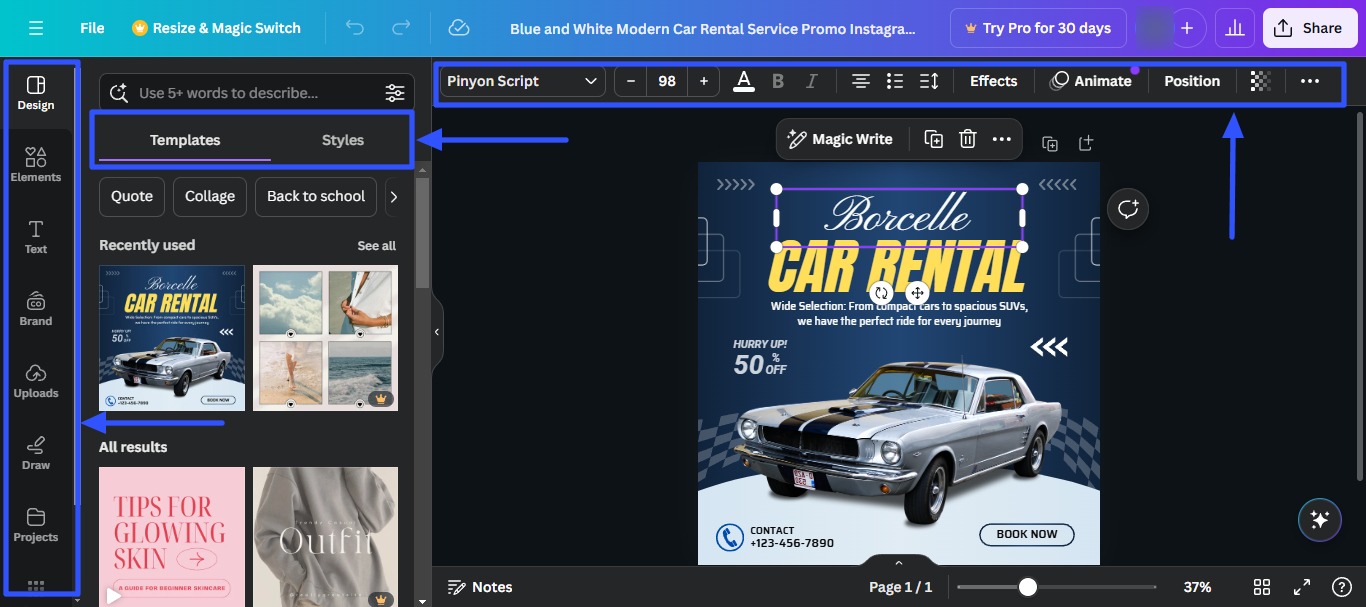Toggle the bulleted list formatting
The width and height of the screenshot is (1366, 607).
point(894,81)
